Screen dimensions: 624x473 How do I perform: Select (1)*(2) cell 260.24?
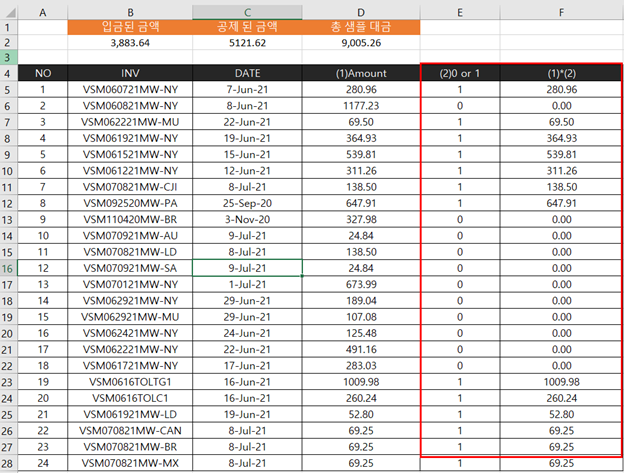point(561,398)
